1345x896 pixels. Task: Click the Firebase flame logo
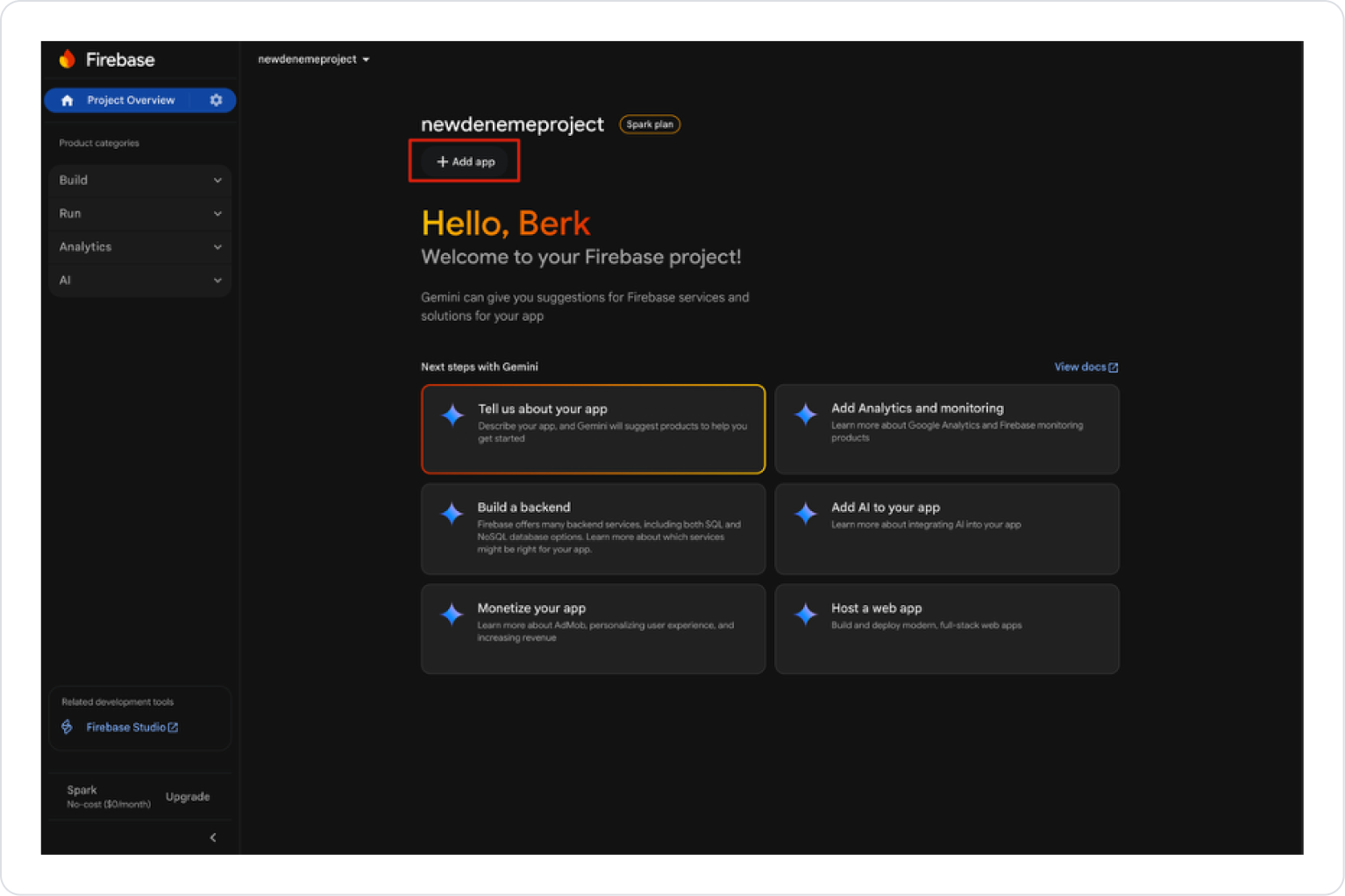click(68, 59)
